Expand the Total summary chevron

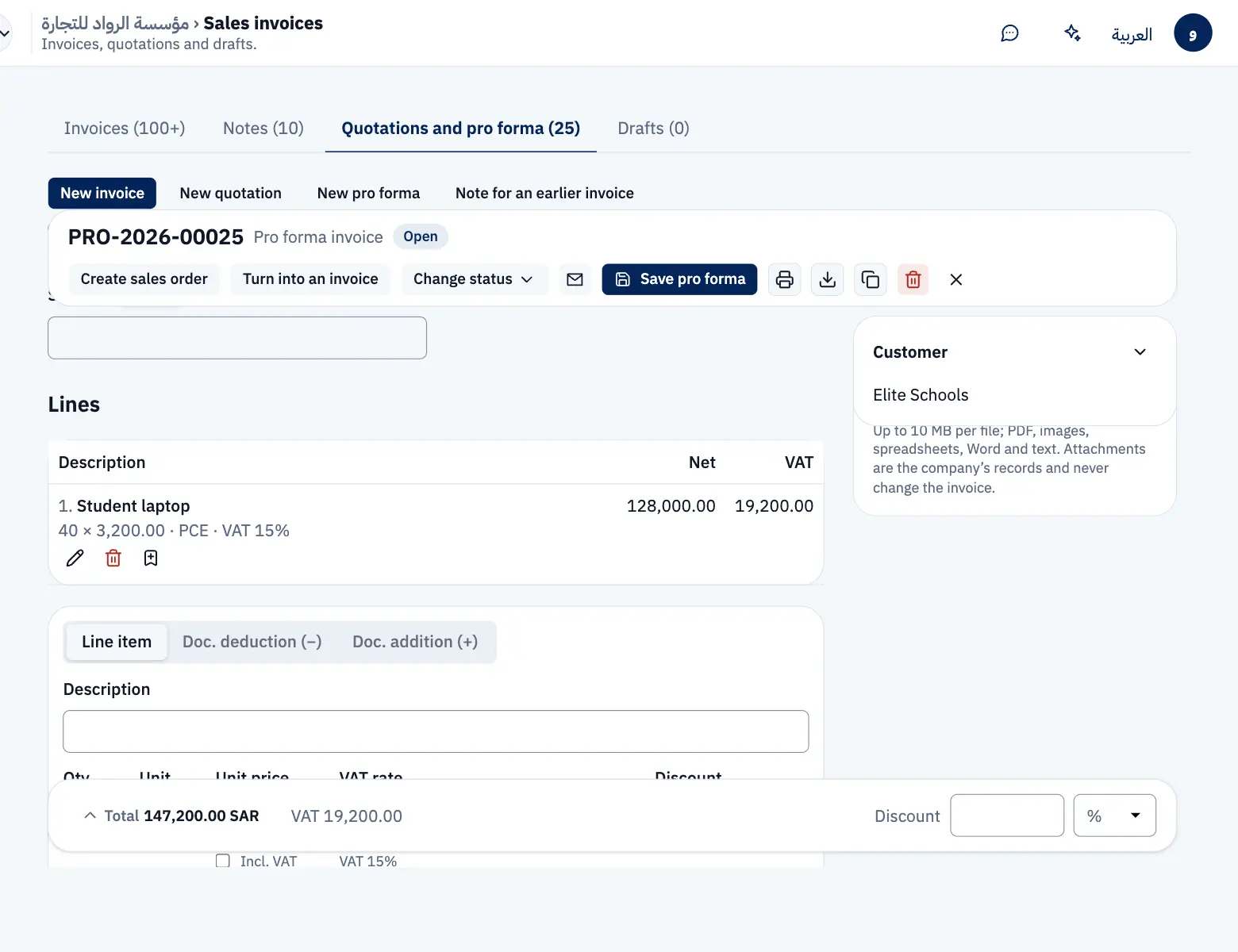tap(90, 816)
